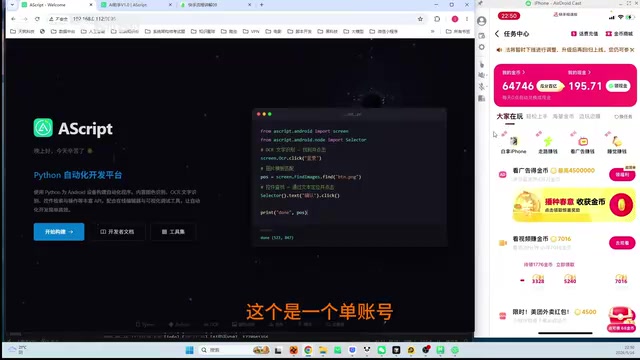Open the 工具集 button
This screenshot has width=640, height=360.
[x=173, y=232]
